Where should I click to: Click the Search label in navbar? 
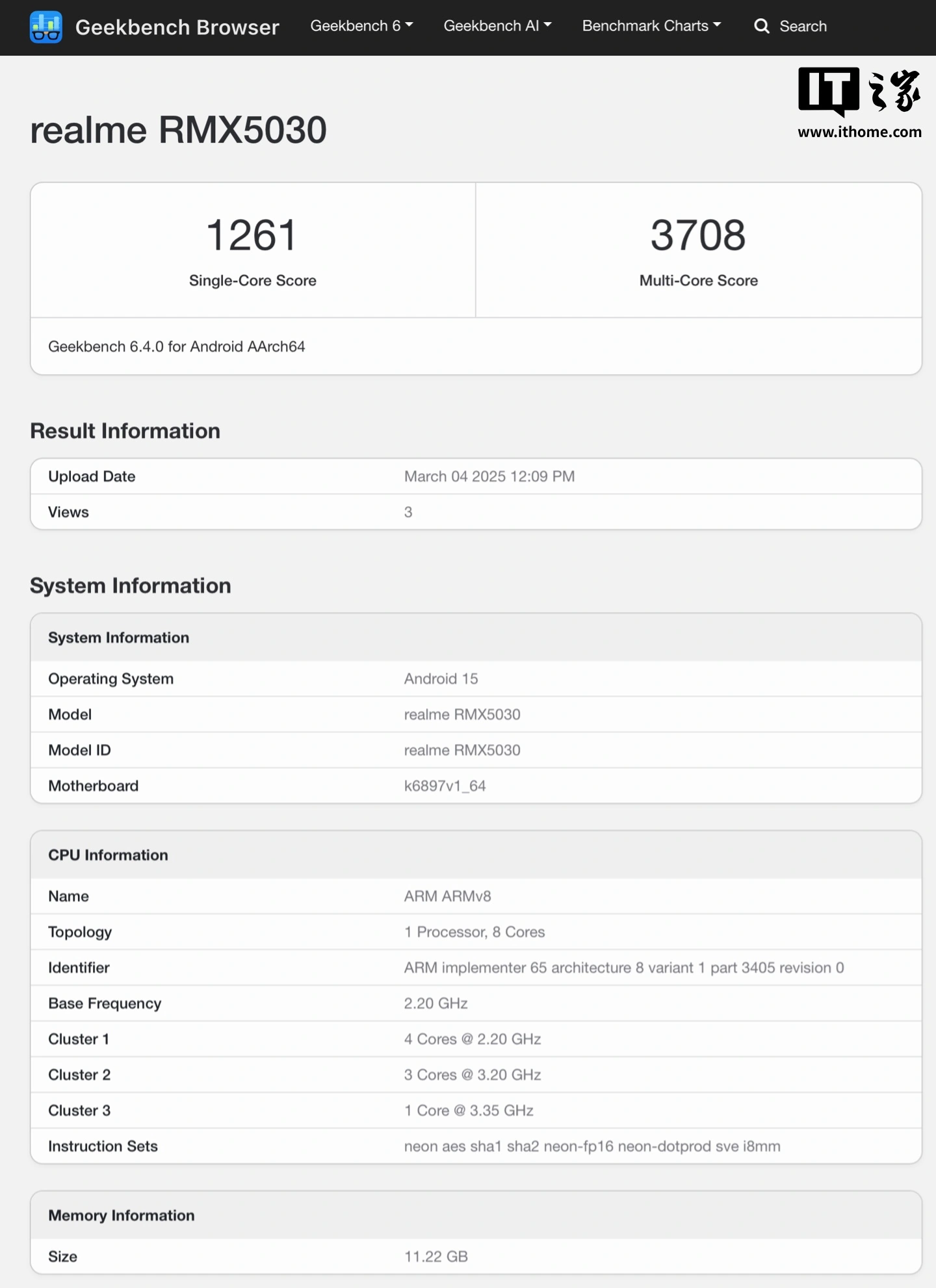coord(803,27)
